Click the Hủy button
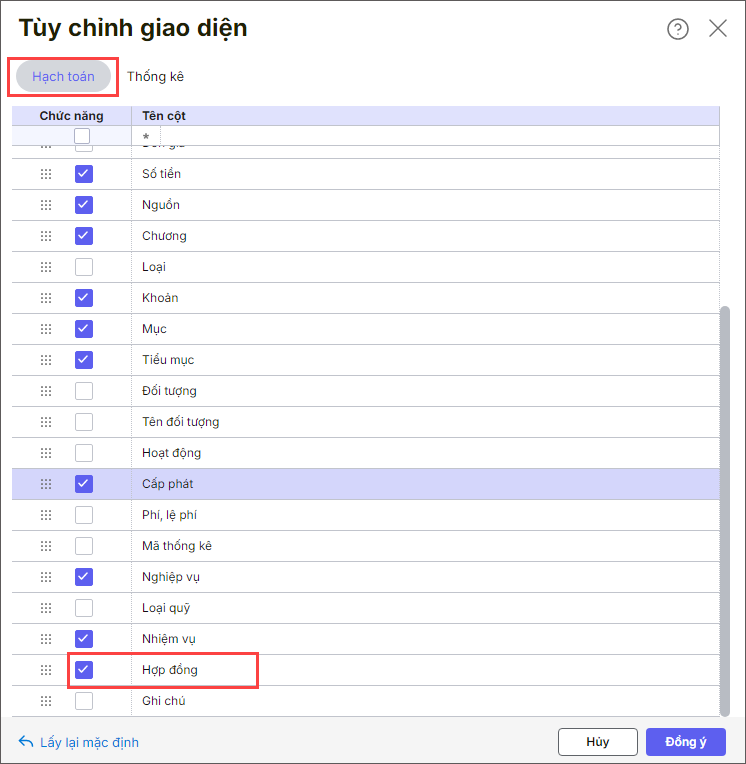Image resolution: width=746 pixels, height=764 pixels. point(598,742)
